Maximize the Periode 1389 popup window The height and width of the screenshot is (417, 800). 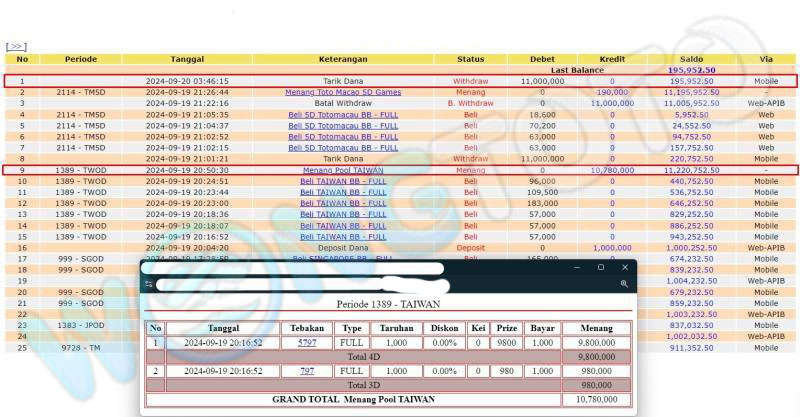point(600,267)
